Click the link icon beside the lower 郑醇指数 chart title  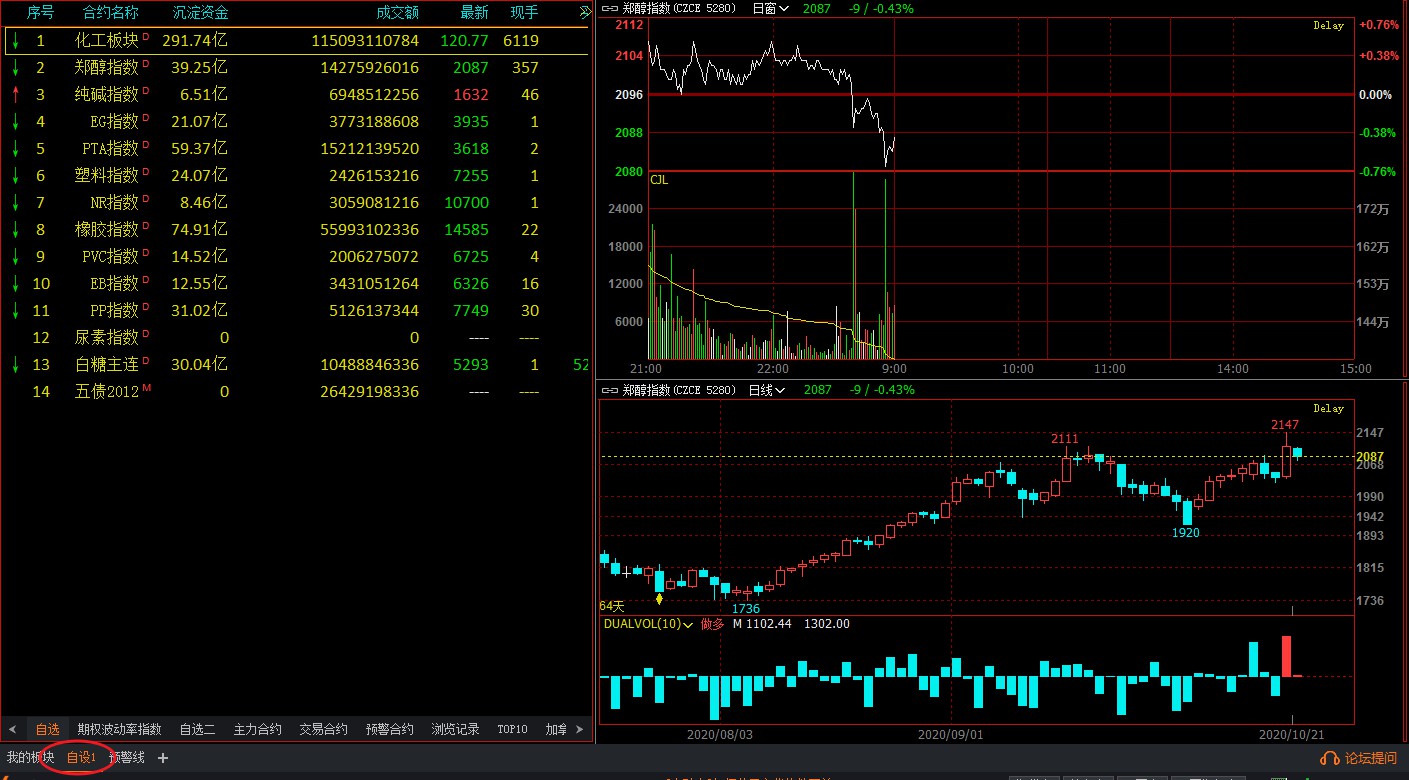click(609, 390)
